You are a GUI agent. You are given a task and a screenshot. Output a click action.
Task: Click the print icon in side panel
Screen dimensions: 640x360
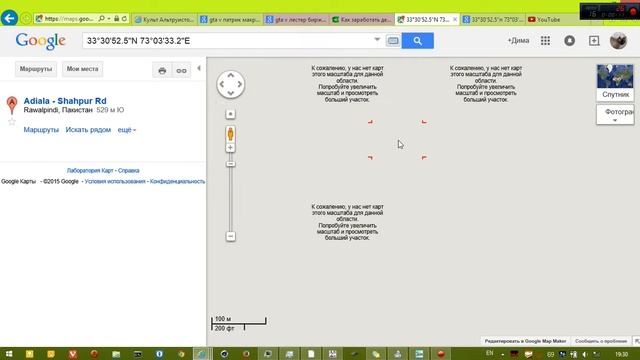pos(162,71)
